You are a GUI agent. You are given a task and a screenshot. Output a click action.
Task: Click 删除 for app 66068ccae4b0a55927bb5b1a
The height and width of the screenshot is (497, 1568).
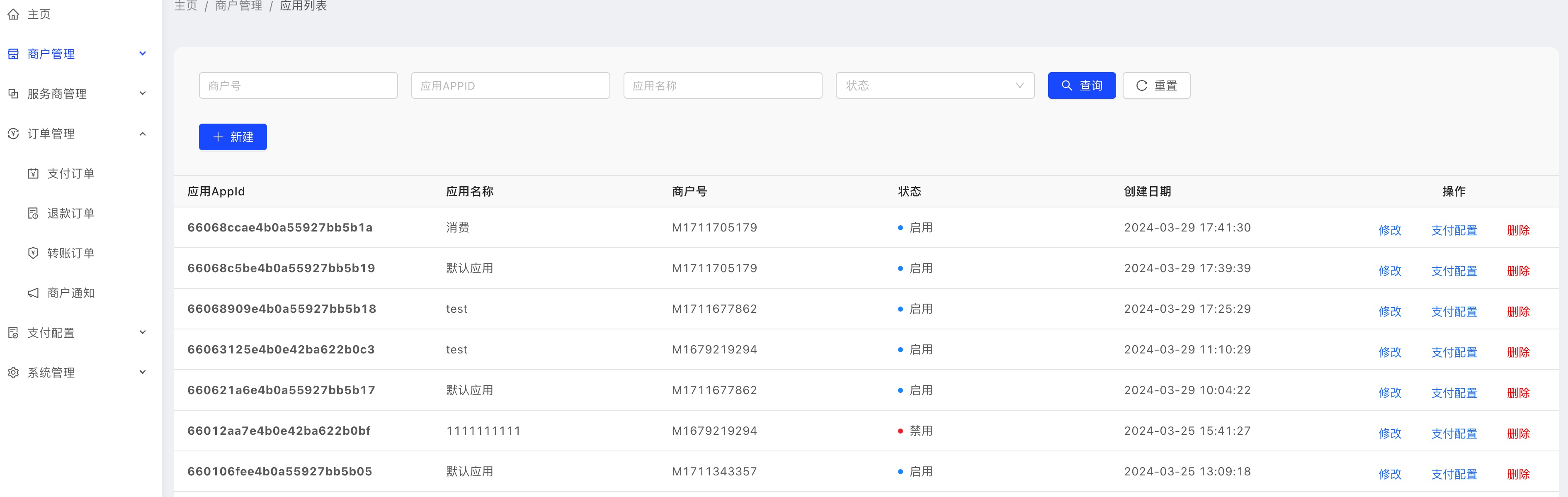click(x=1518, y=230)
